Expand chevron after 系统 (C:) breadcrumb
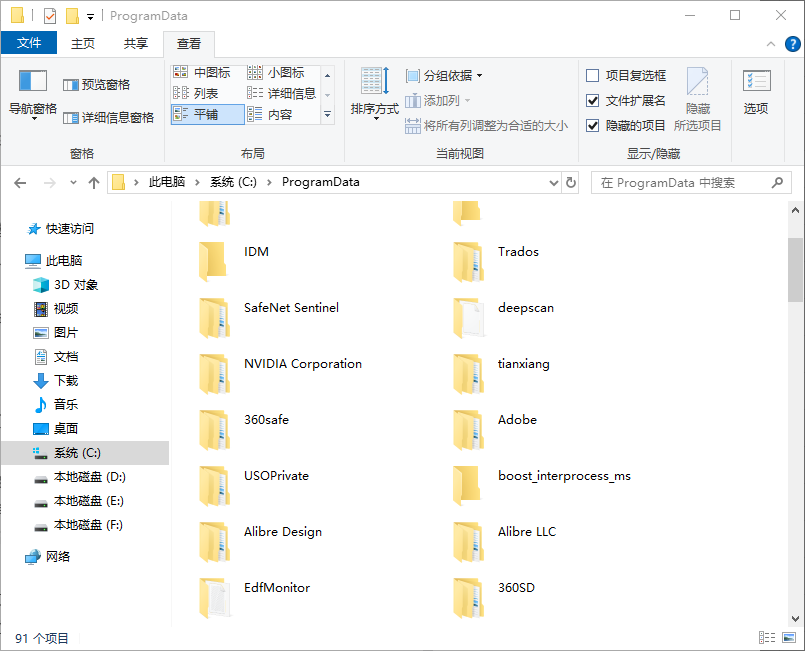This screenshot has width=805, height=651. click(269, 183)
